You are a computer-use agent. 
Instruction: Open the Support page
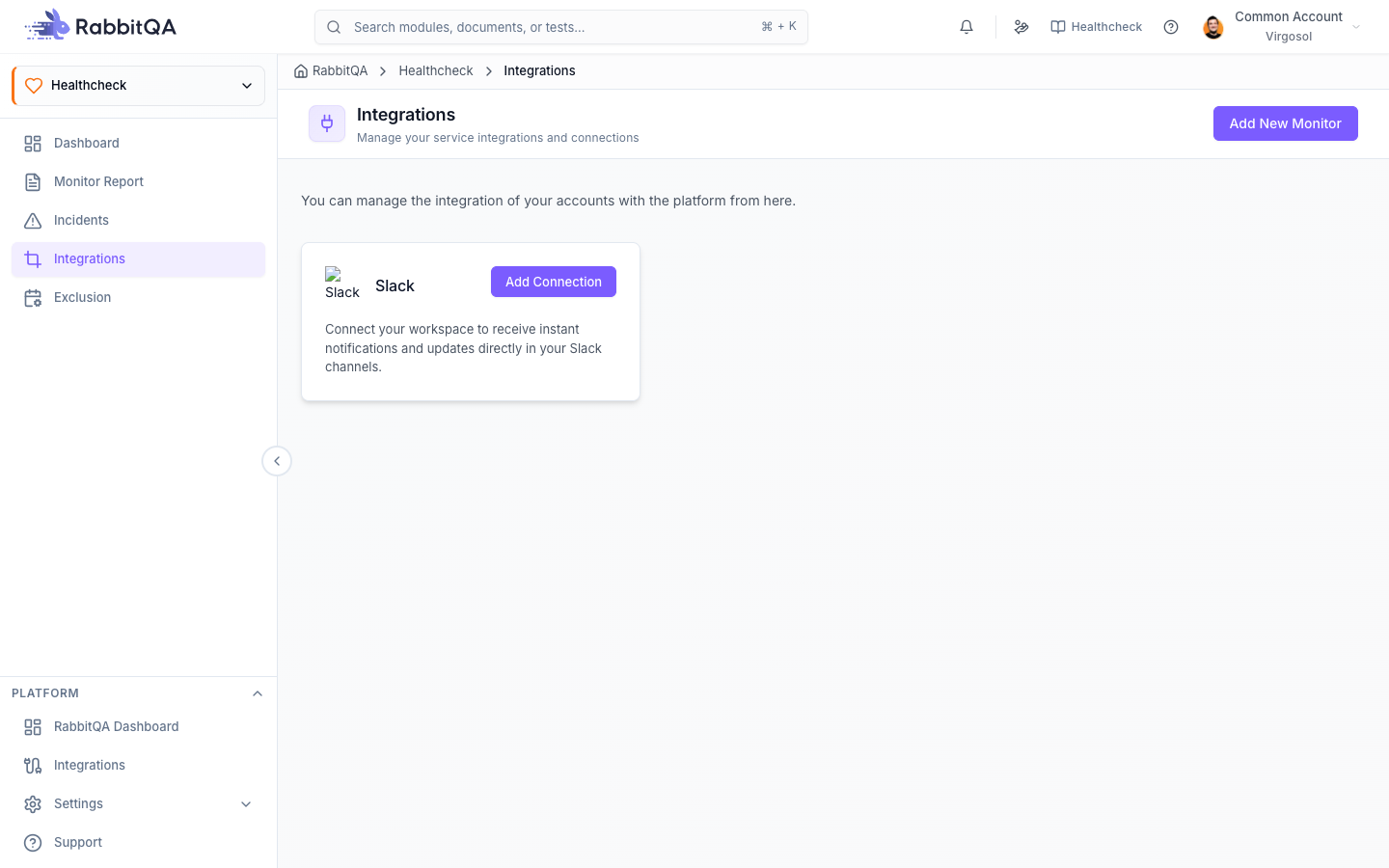138,842
